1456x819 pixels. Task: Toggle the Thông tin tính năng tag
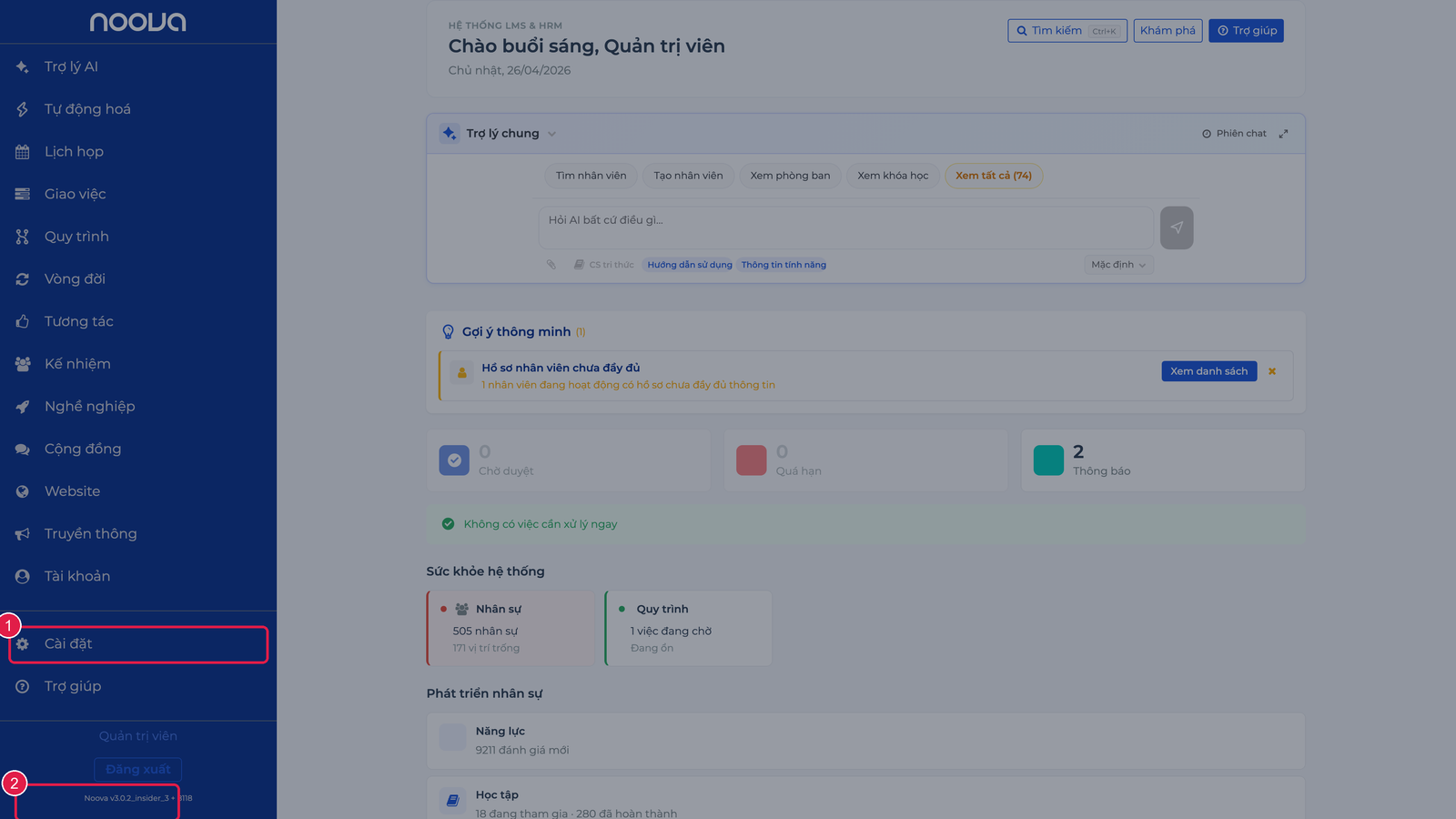click(784, 265)
